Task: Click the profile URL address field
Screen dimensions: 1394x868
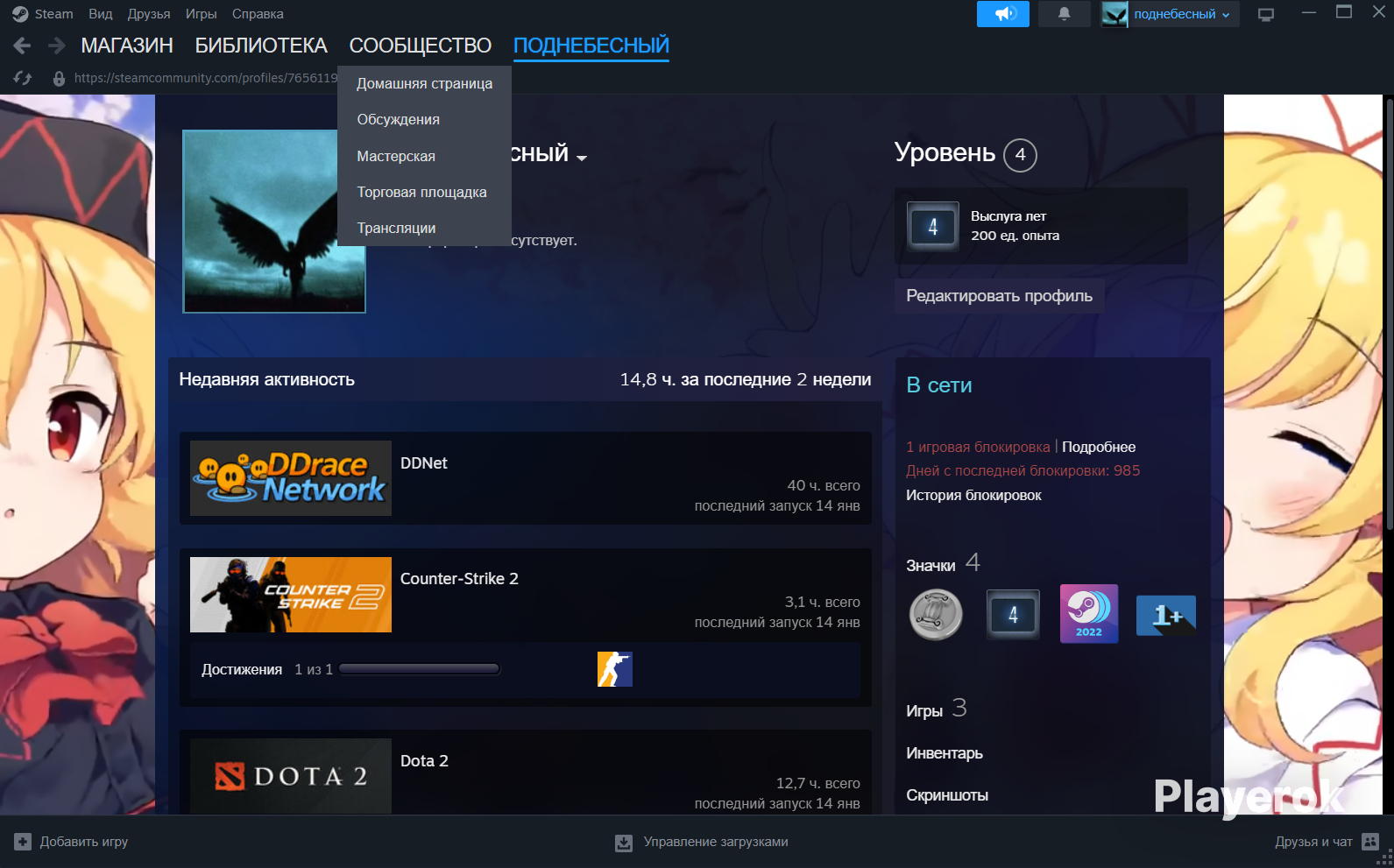Action: point(206,78)
